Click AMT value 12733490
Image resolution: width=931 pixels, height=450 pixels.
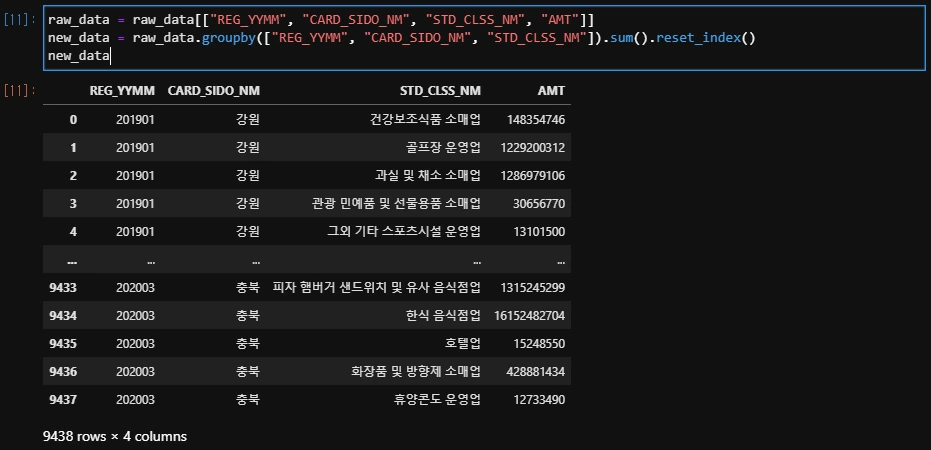(x=539, y=400)
